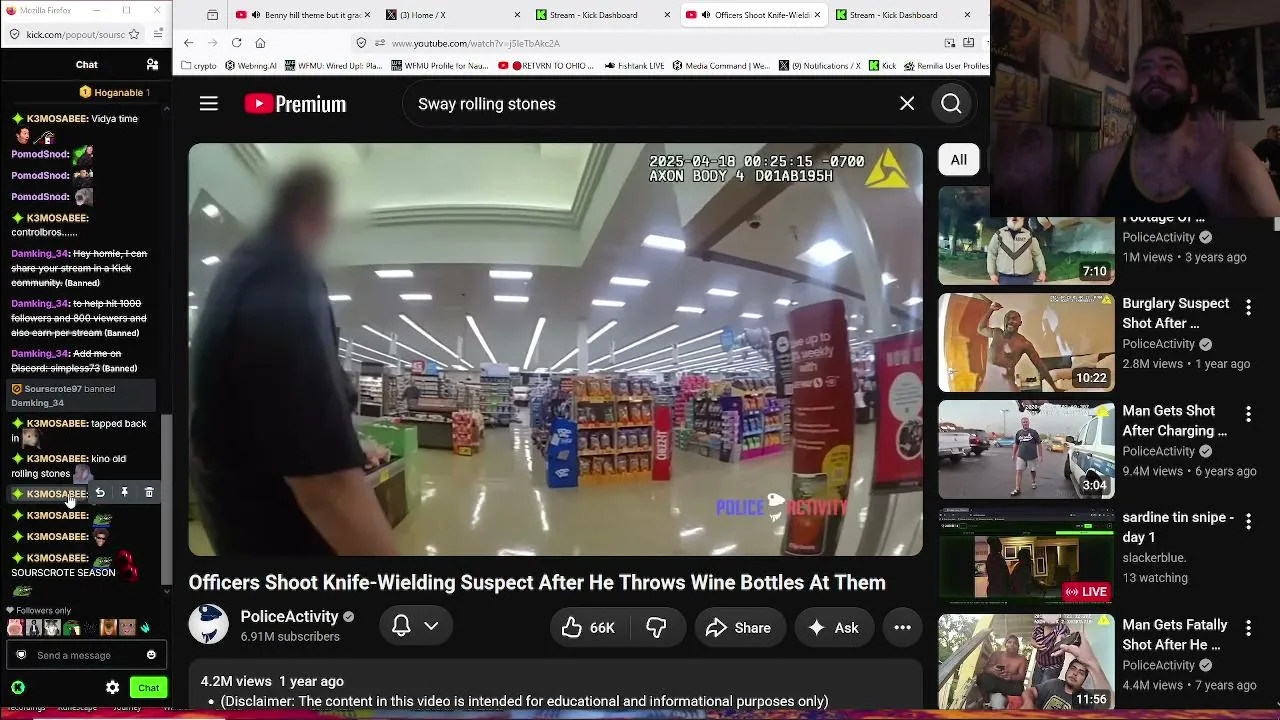1280x720 pixels.
Task: Open PoliceActivity channel name link
Action: 289,616
